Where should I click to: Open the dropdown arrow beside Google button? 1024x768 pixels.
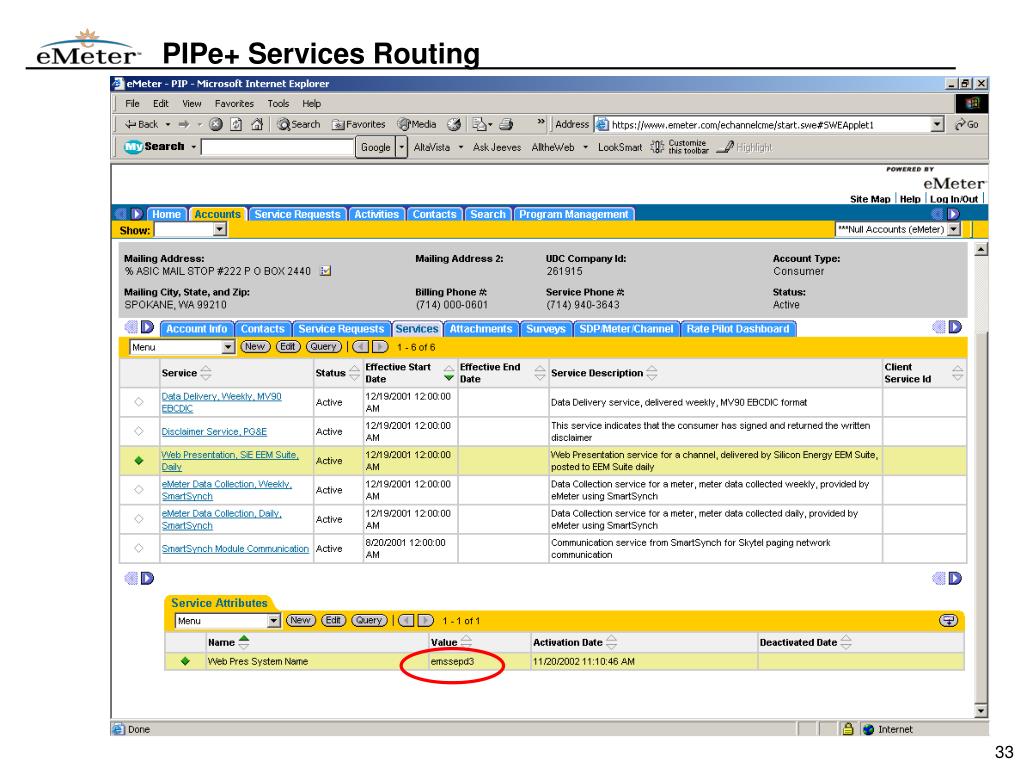point(402,147)
